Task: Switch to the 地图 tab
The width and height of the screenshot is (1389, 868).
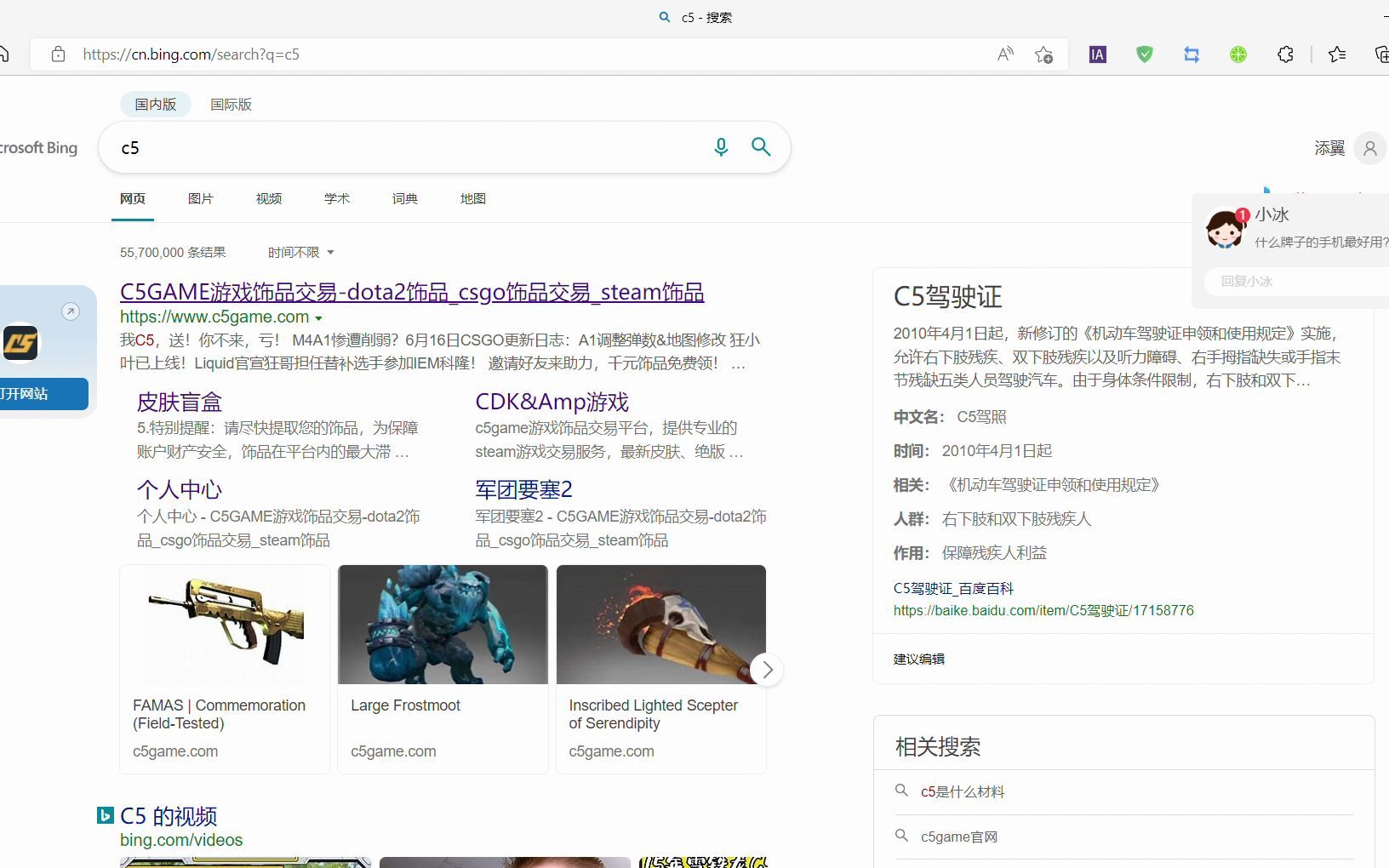Action: [473, 198]
